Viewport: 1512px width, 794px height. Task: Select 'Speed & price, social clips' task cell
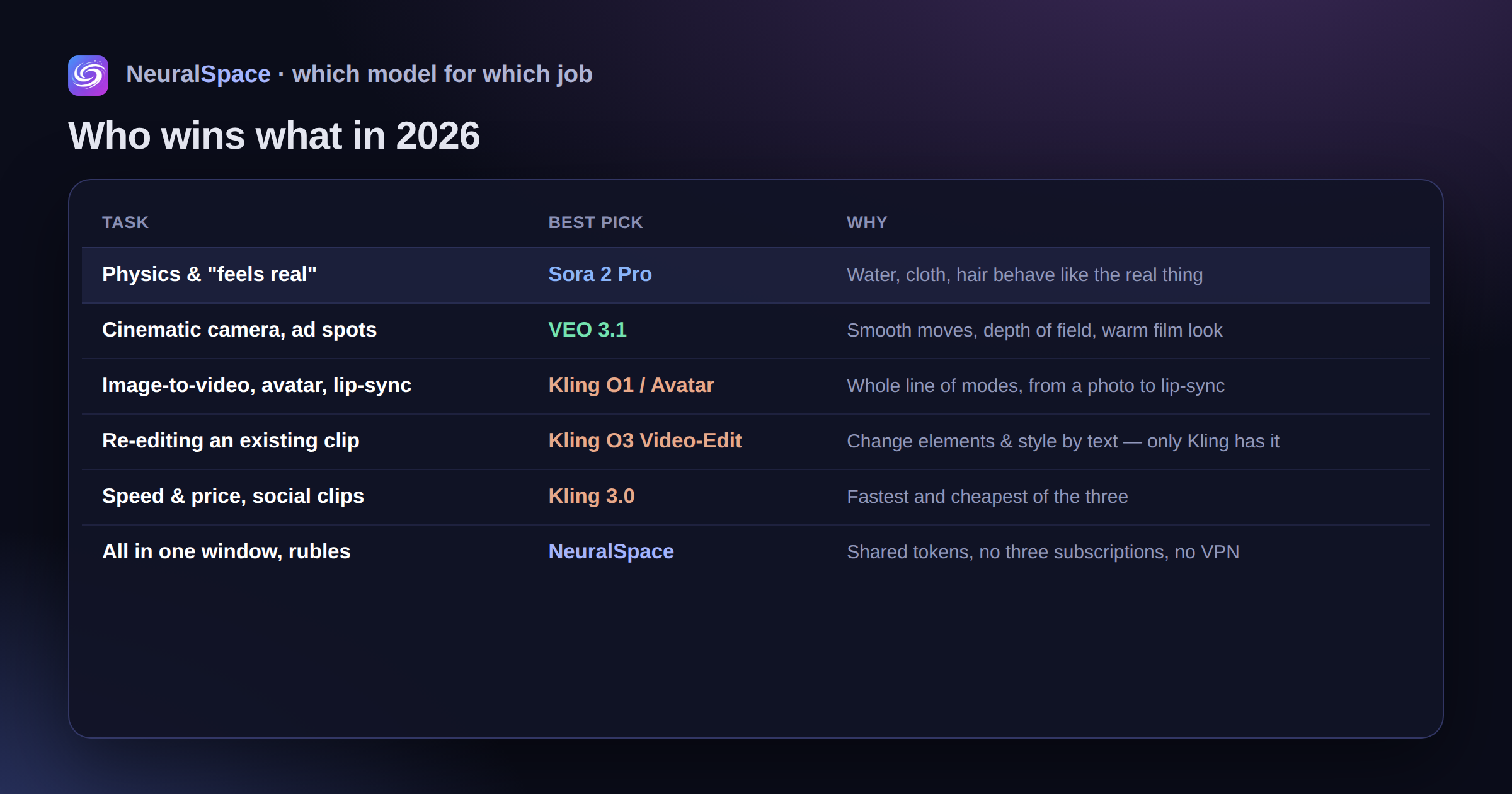233,496
